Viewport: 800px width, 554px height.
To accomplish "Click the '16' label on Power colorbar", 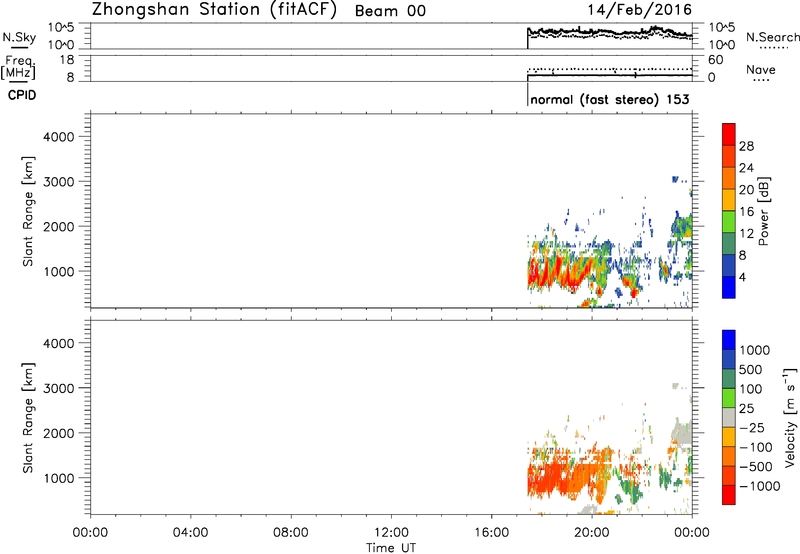I will [x=746, y=211].
